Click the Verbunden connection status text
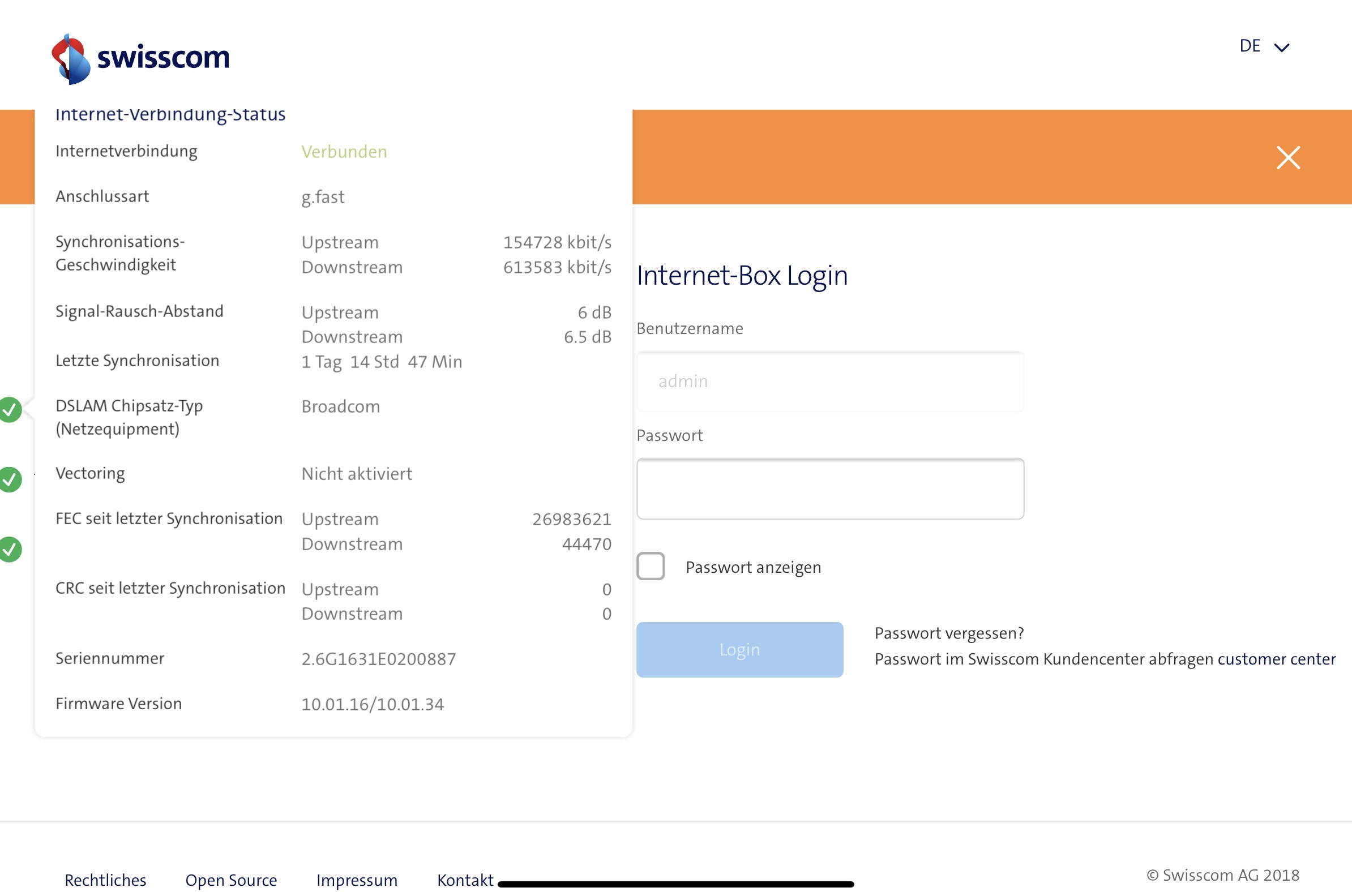1352x896 pixels. coord(344,152)
